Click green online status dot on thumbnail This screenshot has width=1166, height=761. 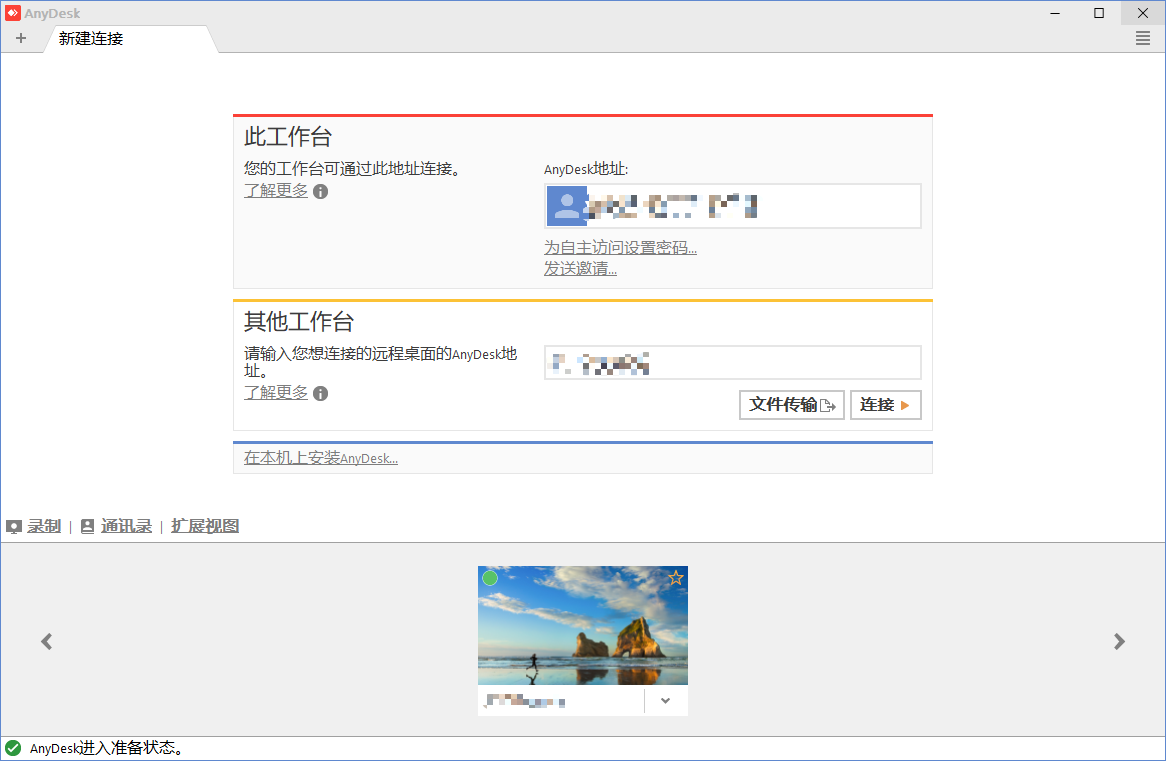point(490,578)
